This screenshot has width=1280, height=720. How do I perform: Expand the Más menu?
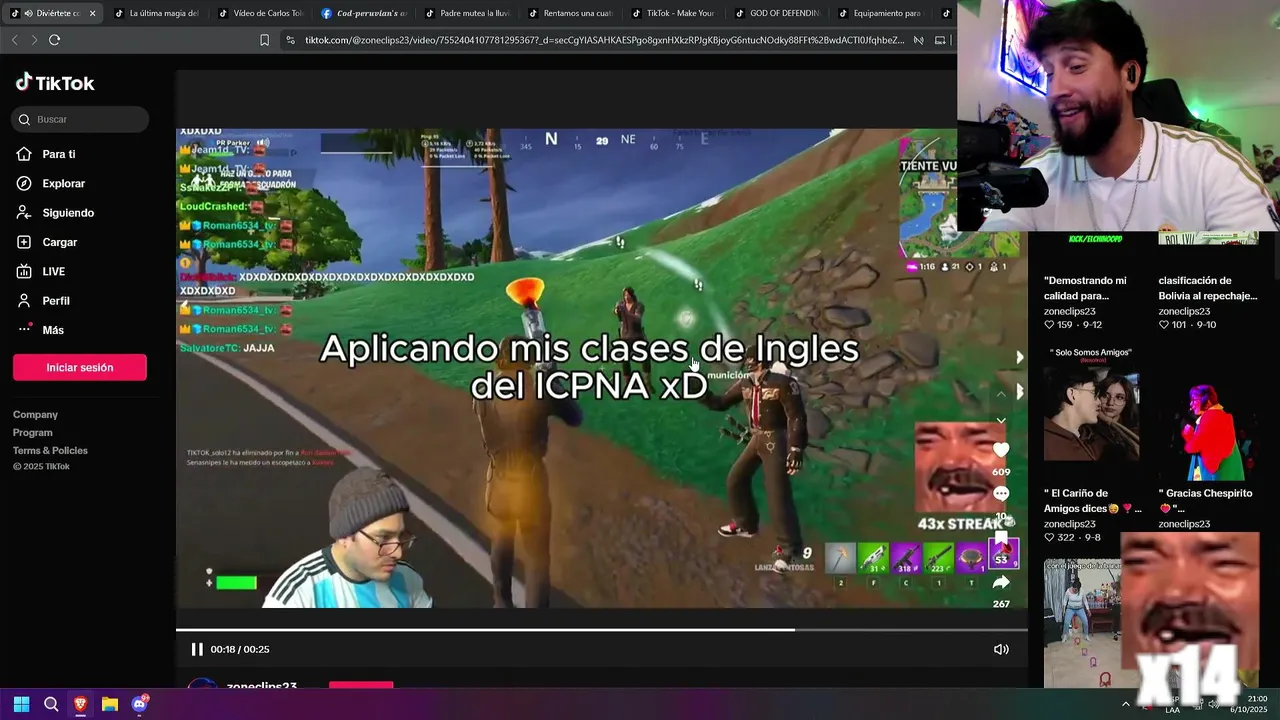(x=40, y=330)
